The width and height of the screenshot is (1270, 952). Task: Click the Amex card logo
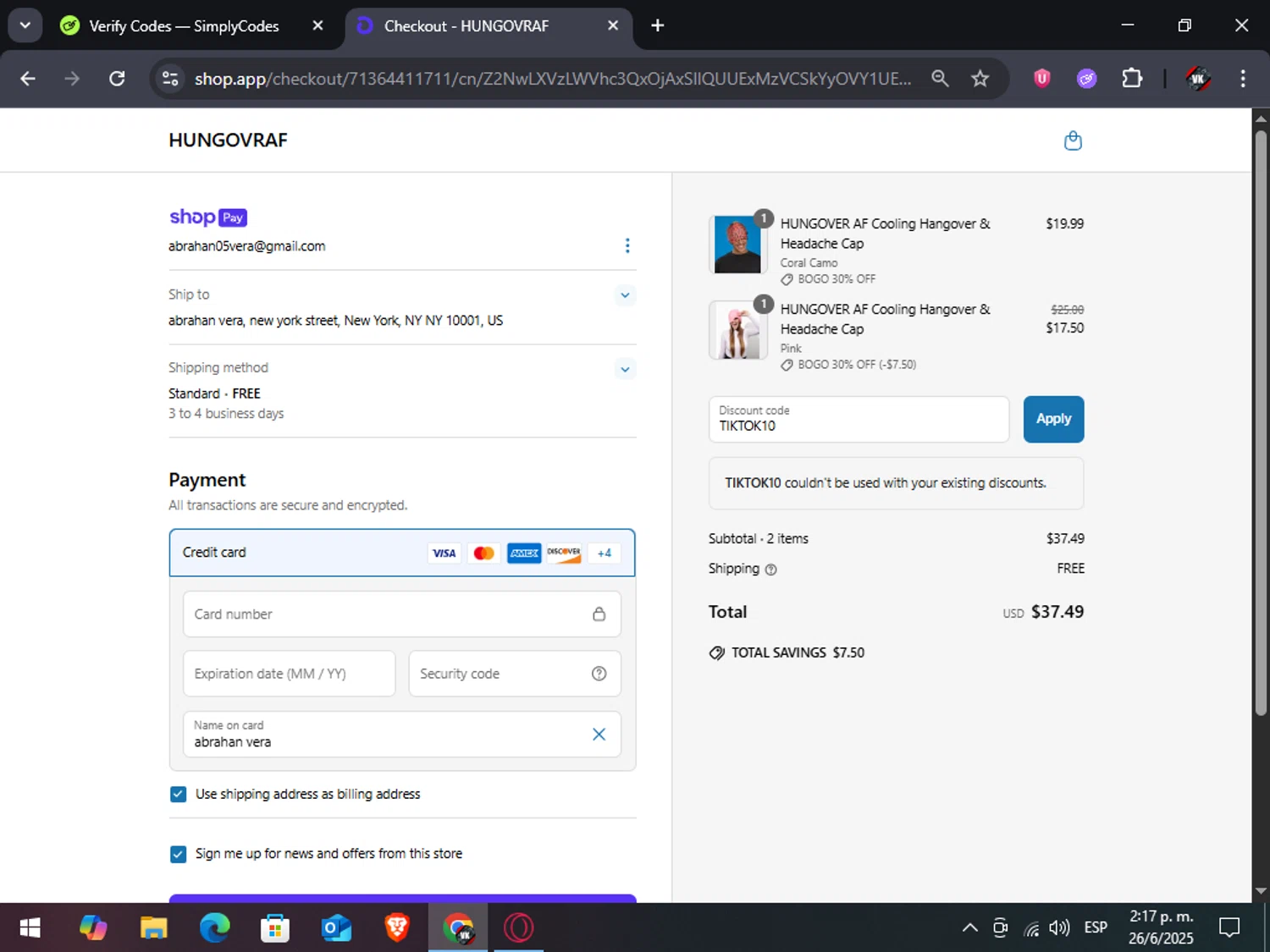[524, 553]
